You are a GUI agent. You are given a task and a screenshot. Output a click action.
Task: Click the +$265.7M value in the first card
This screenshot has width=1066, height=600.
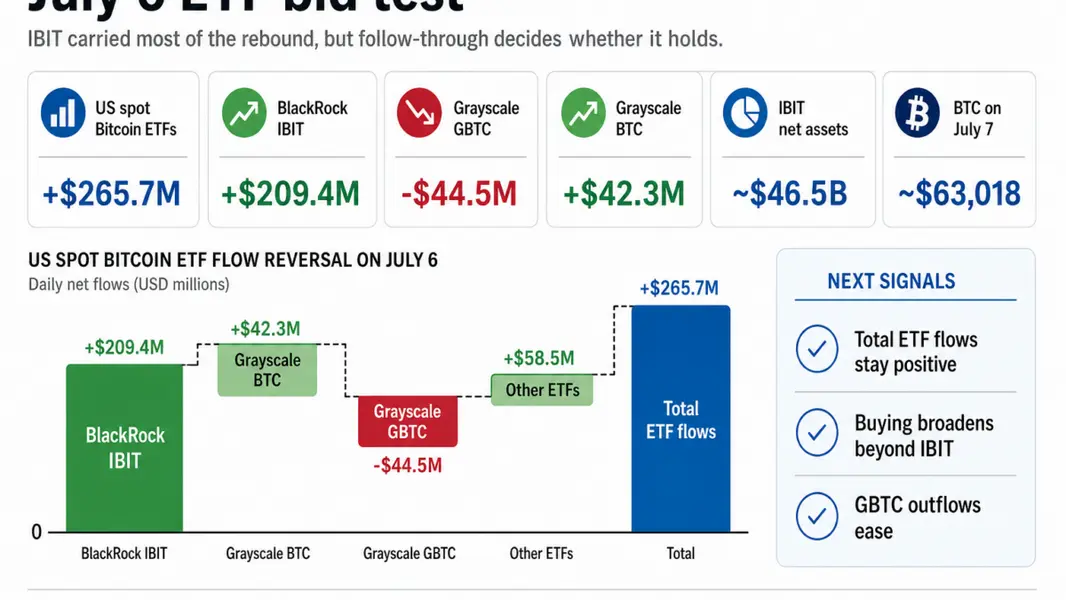coord(111,194)
